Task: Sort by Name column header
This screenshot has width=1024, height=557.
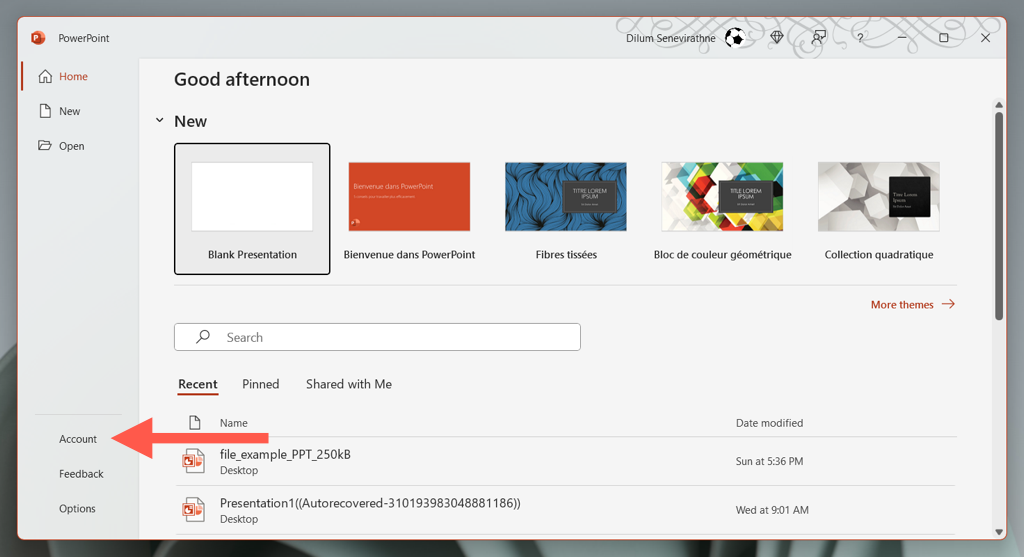Action: pos(233,422)
